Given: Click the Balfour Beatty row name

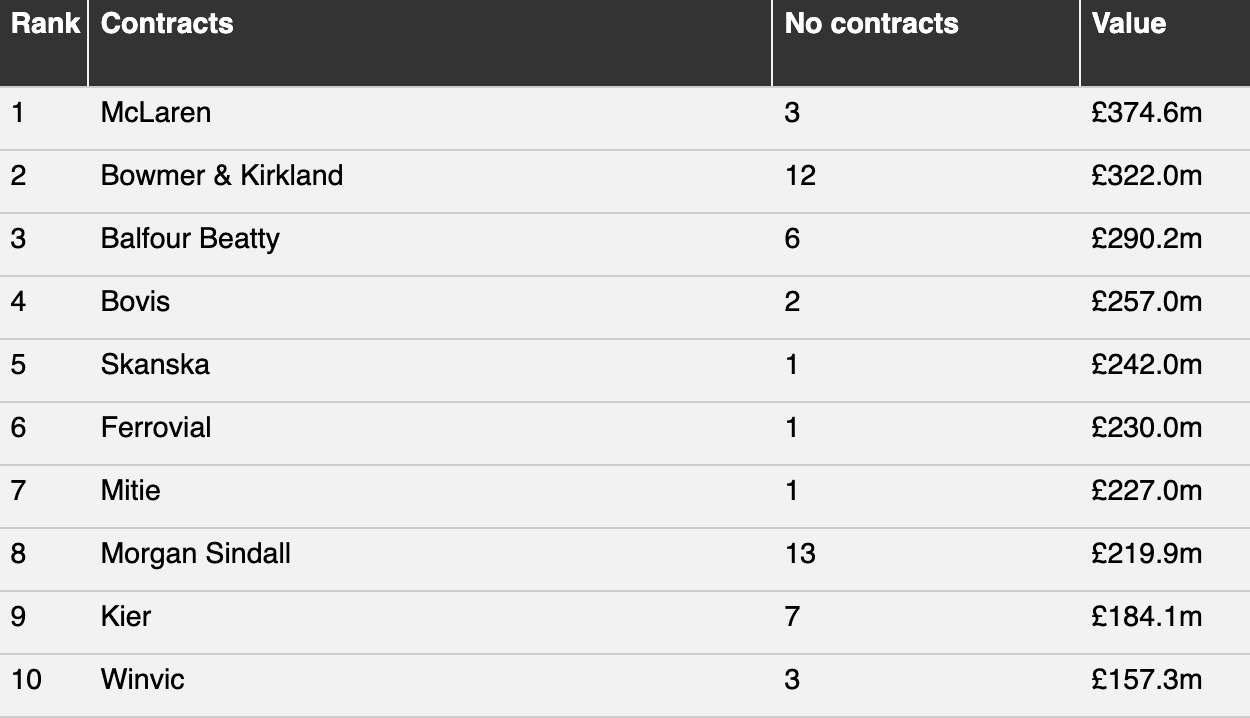Looking at the screenshot, I should coord(190,238).
